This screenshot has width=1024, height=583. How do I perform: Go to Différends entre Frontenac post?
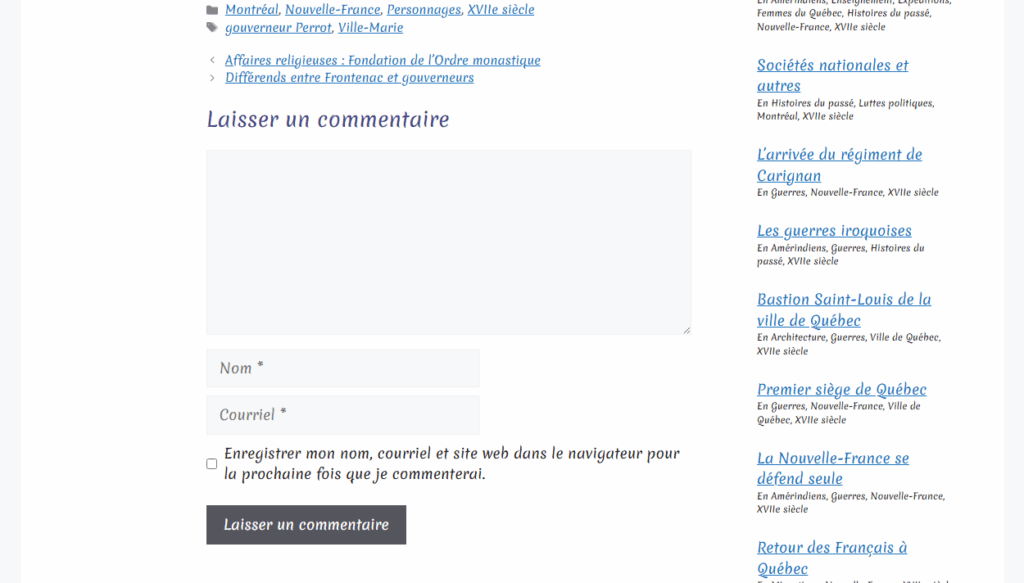tap(349, 78)
